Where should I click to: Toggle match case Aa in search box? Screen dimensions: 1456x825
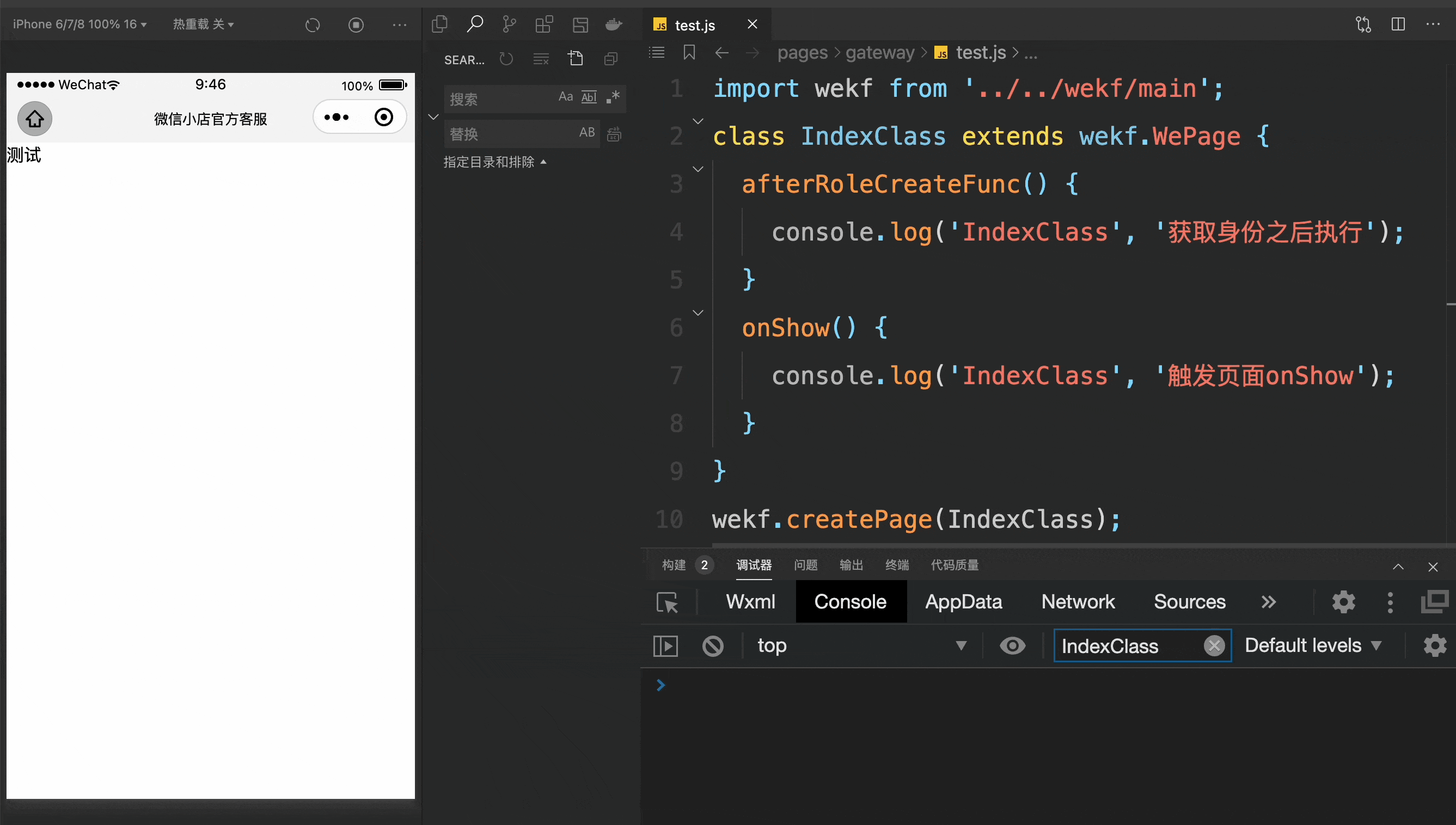click(x=565, y=97)
